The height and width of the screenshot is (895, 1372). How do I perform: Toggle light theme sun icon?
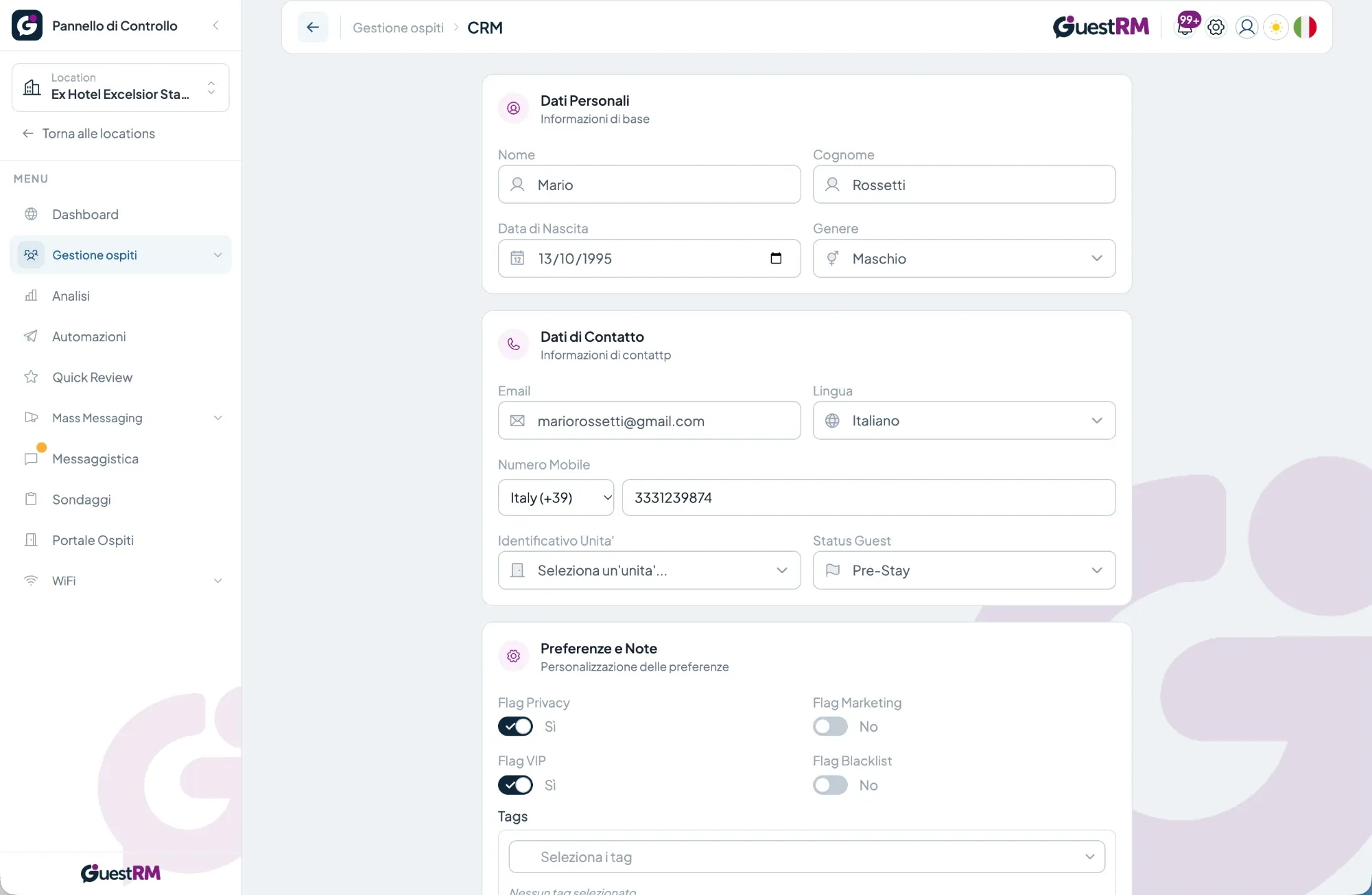tap(1276, 27)
